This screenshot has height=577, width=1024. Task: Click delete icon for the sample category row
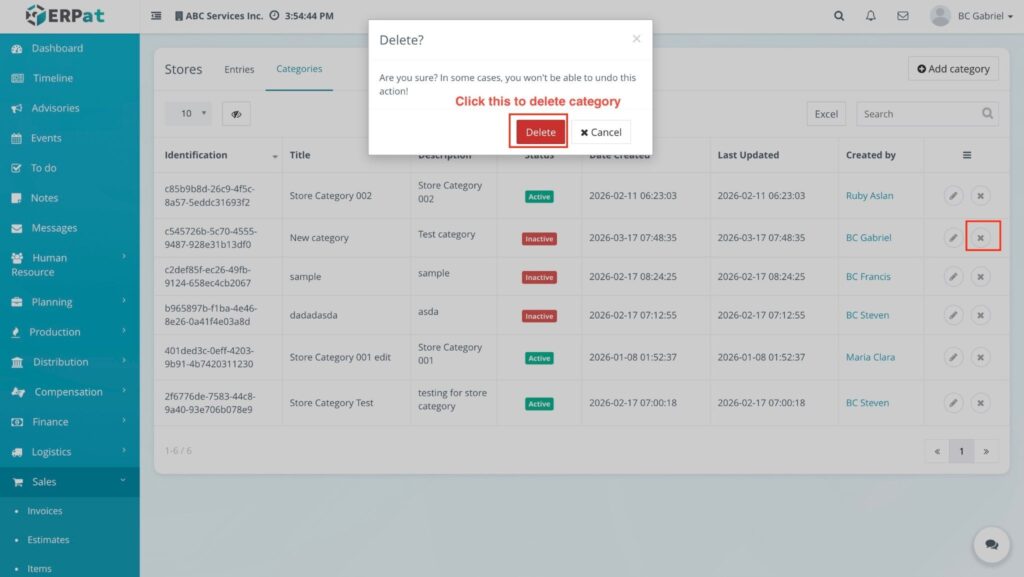[980, 277]
